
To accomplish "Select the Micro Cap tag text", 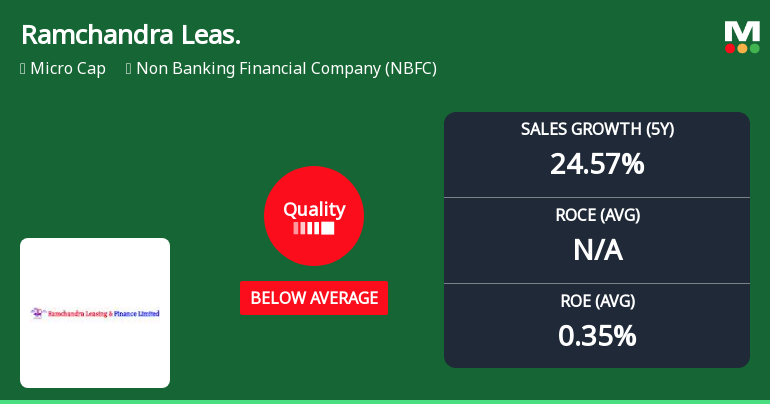I will pyautogui.click(x=68, y=69).
